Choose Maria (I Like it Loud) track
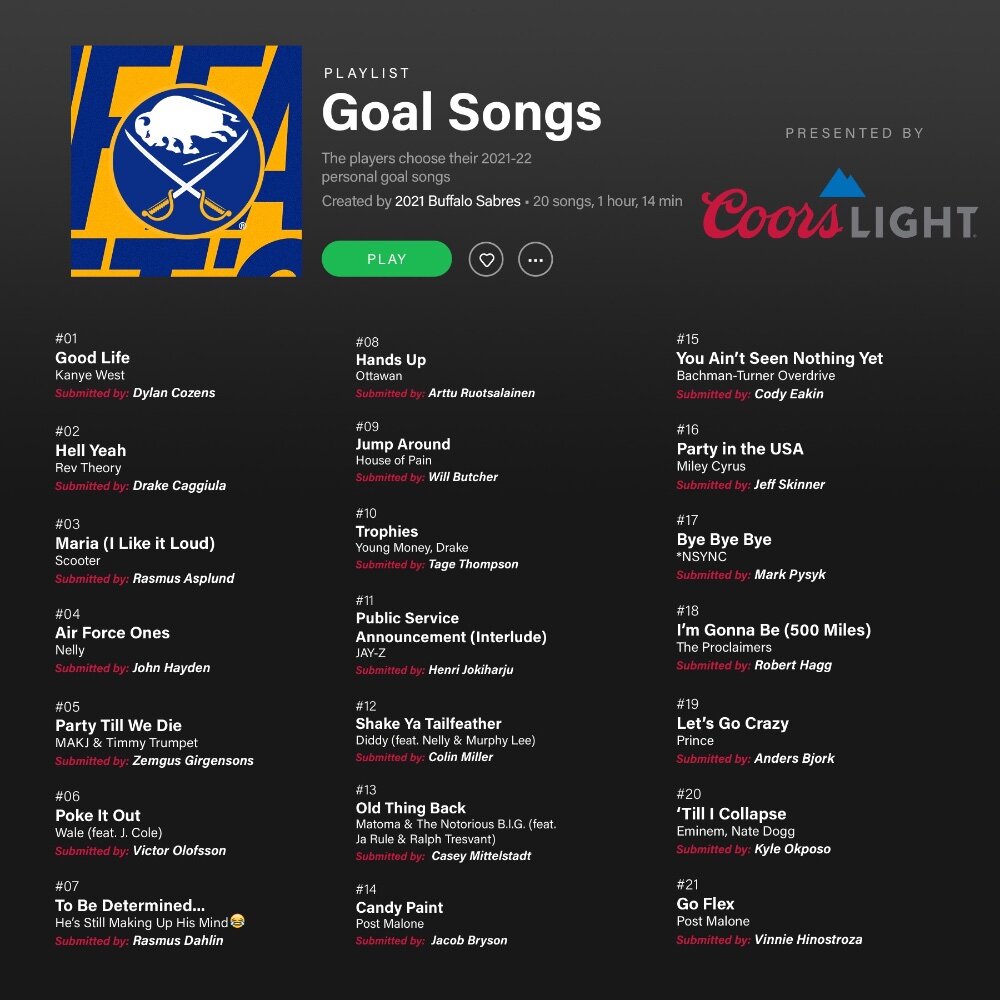Image resolution: width=1000 pixels, height=1000 pixels. click(135, 543)
